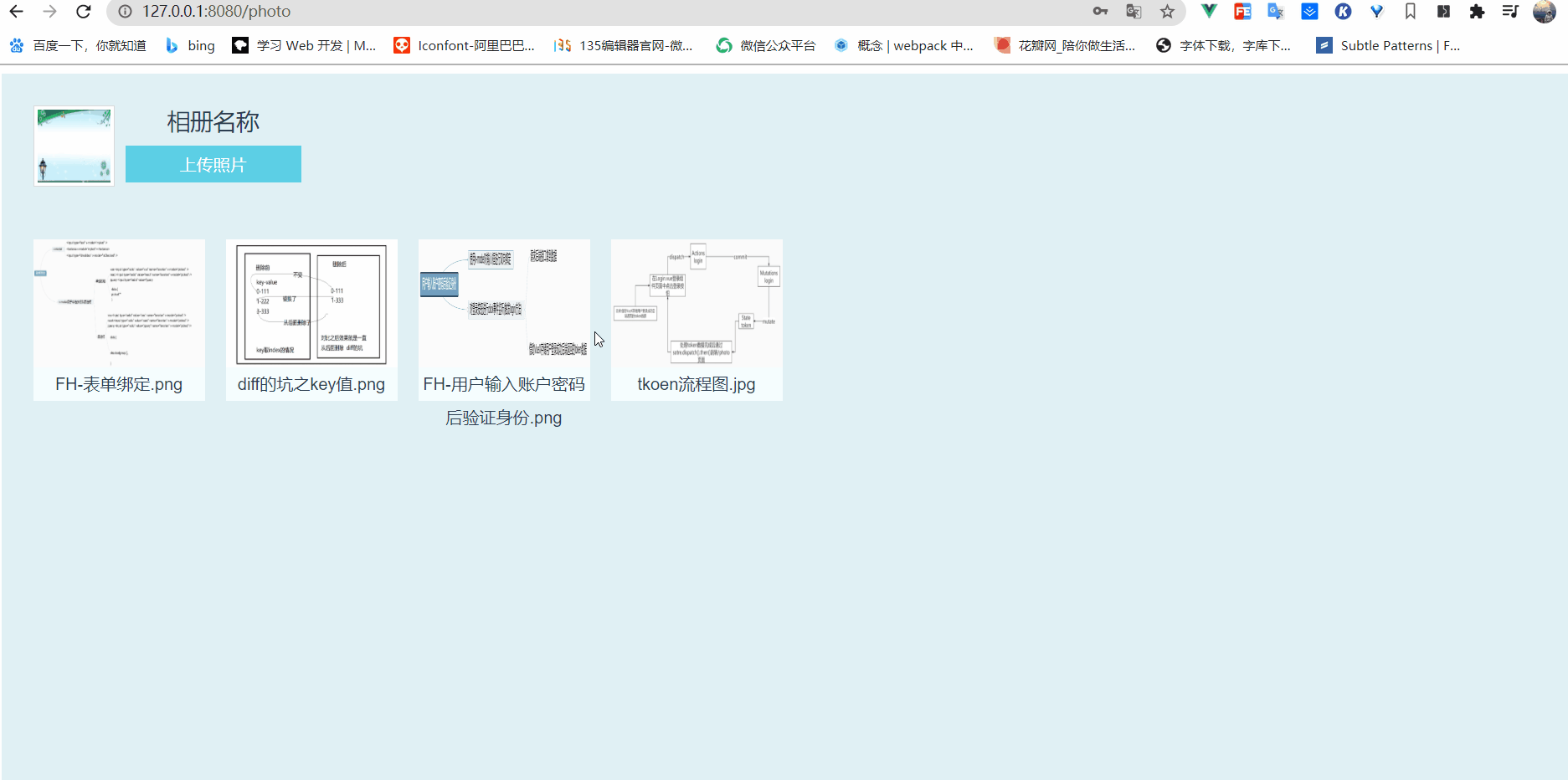Open the 字体下载 bookmark
The height and width of the screenshot is (780, 1568).
tap(1223, 45)
